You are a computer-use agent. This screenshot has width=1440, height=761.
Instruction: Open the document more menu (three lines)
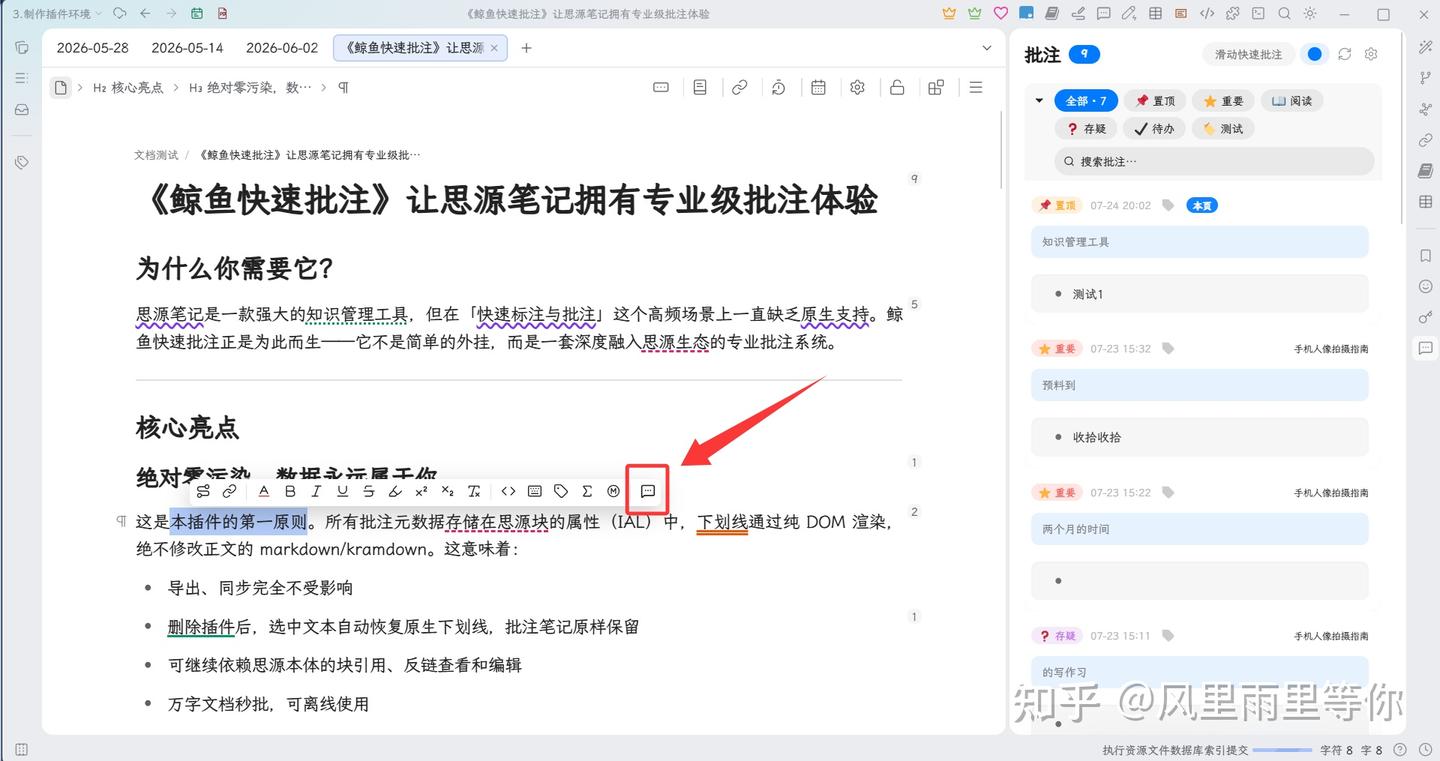pos(976,88)
